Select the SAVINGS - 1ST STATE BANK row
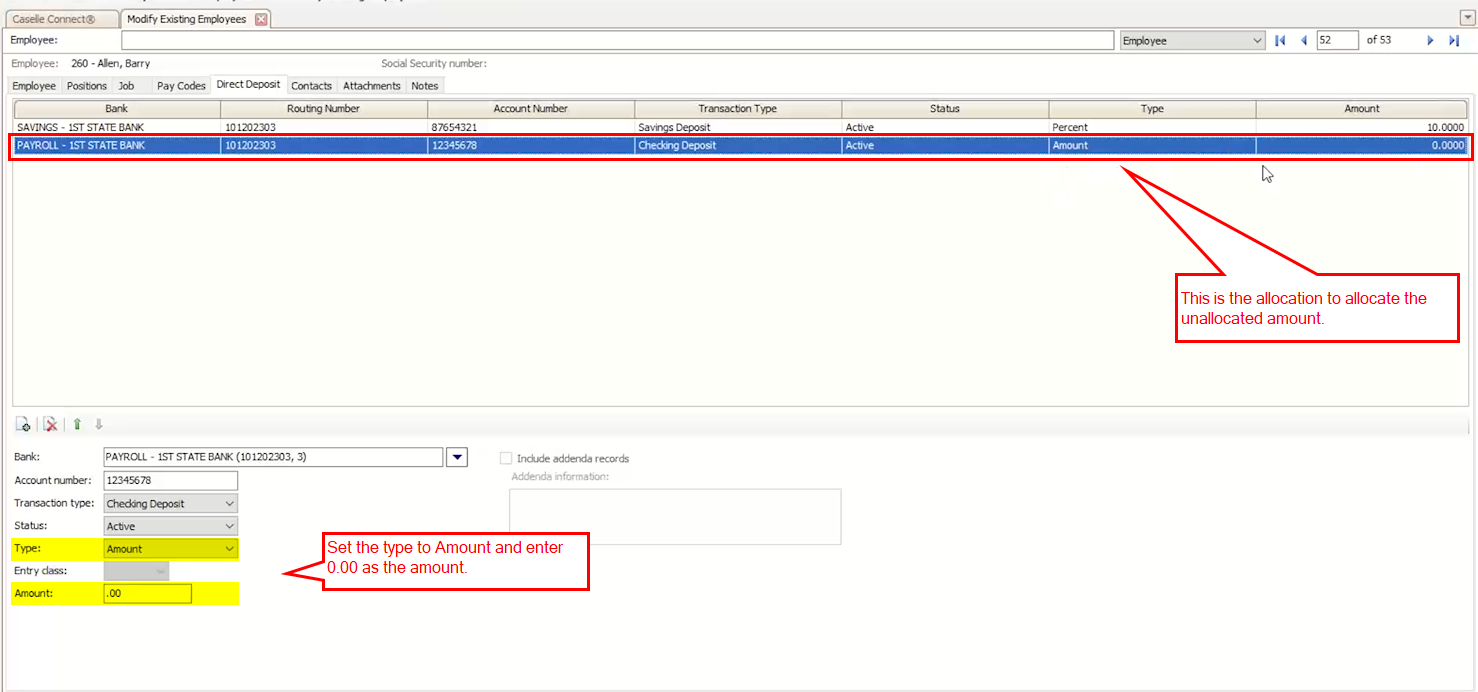This screenshot has height=692, width=1478. coord(116,127)
